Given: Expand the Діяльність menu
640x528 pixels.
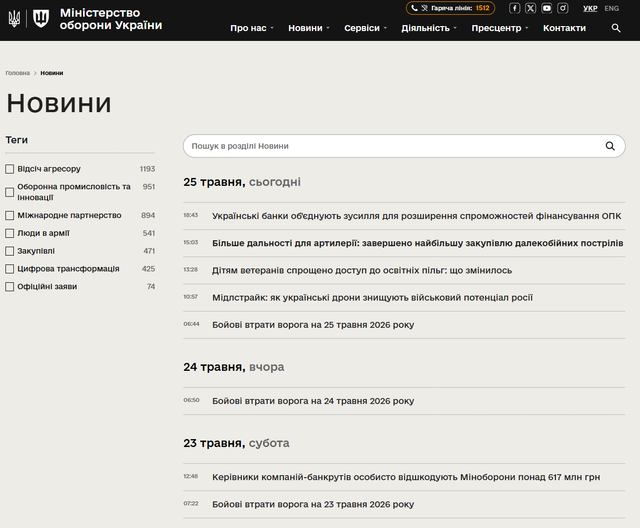Looking at the screenshot, I should pos(429,28).
